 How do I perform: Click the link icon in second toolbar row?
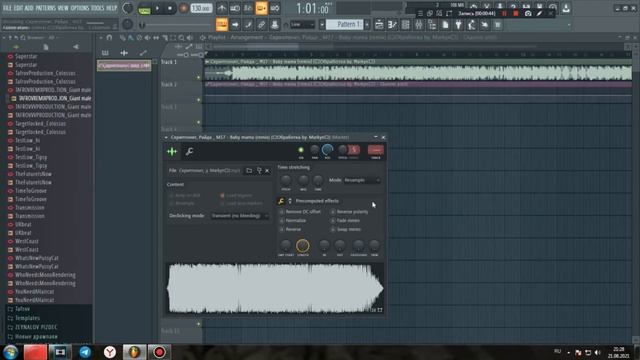coord(261,25)
